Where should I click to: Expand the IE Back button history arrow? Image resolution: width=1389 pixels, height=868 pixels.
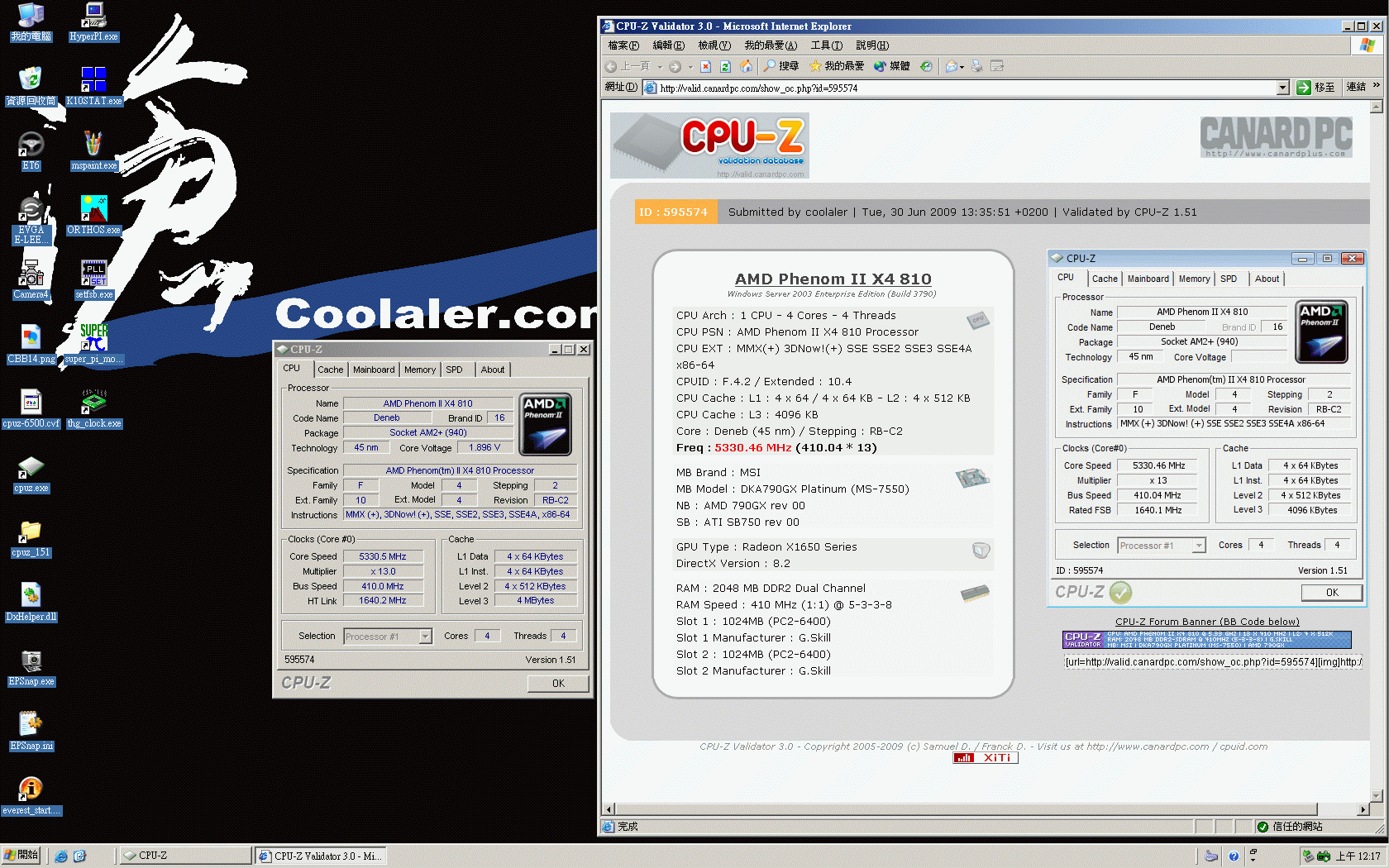660,66
